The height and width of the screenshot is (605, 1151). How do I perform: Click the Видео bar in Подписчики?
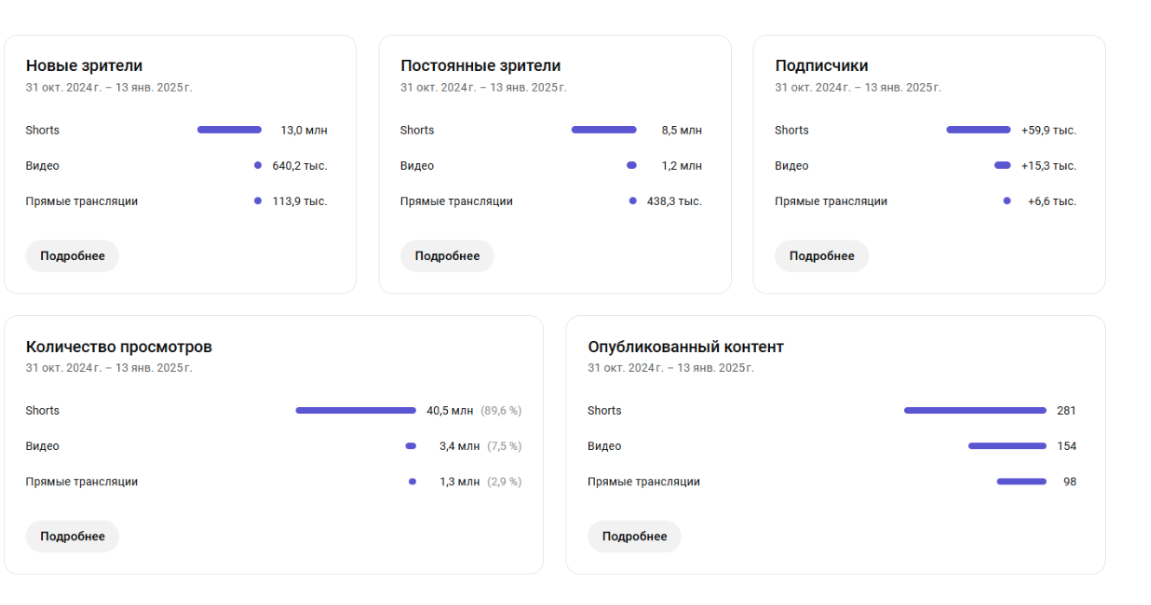[x=1002, y=165]
